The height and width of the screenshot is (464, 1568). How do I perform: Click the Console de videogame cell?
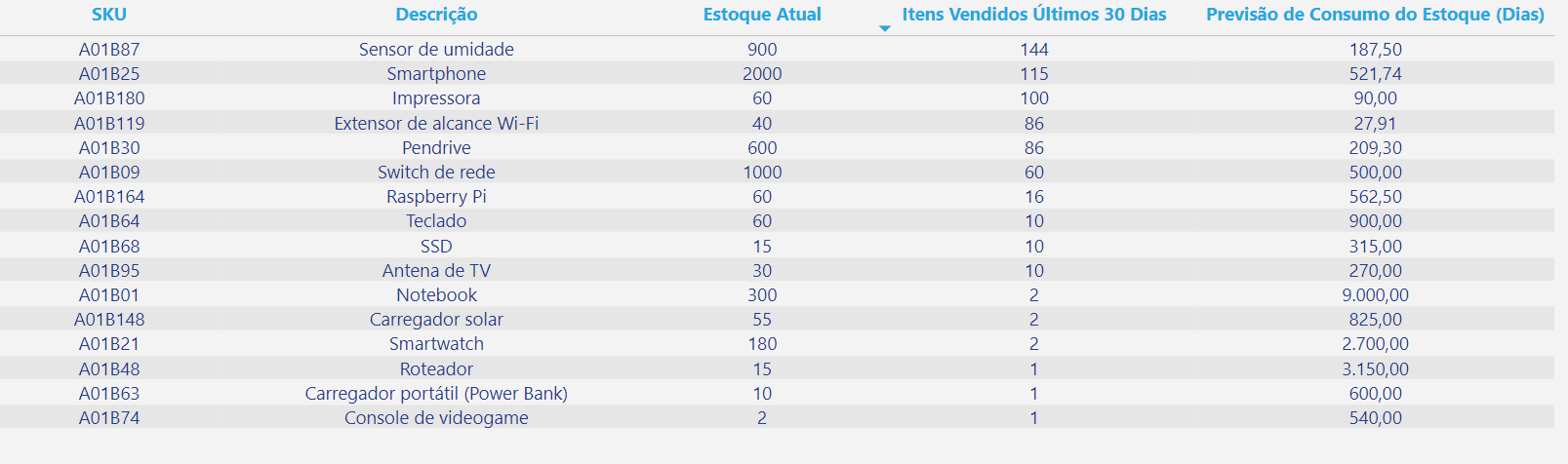(436, 418)
